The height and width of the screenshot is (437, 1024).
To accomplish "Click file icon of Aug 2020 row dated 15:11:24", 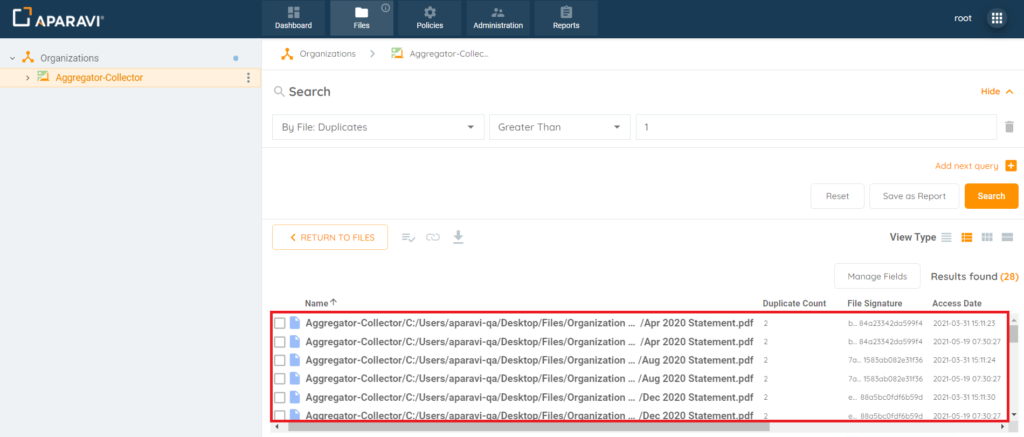I will click(x=295, y=359).
